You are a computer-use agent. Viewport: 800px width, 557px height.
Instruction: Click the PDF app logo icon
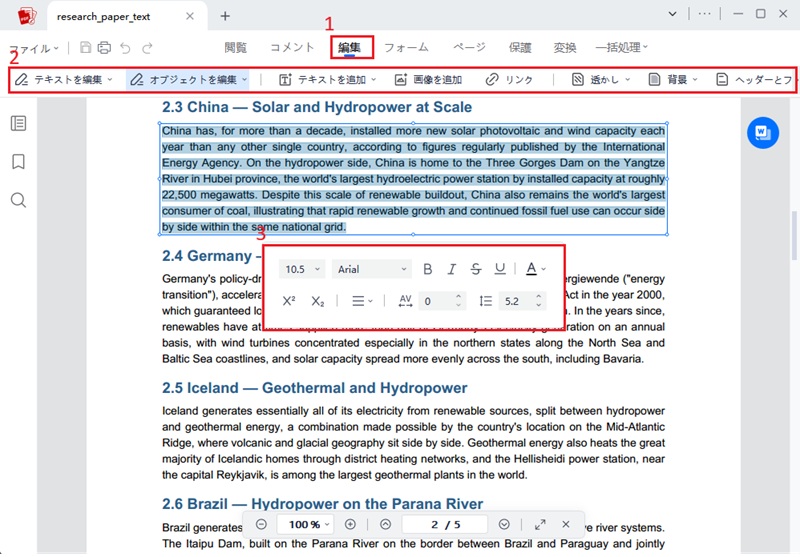pyautogui.click(x=27, y=16)
